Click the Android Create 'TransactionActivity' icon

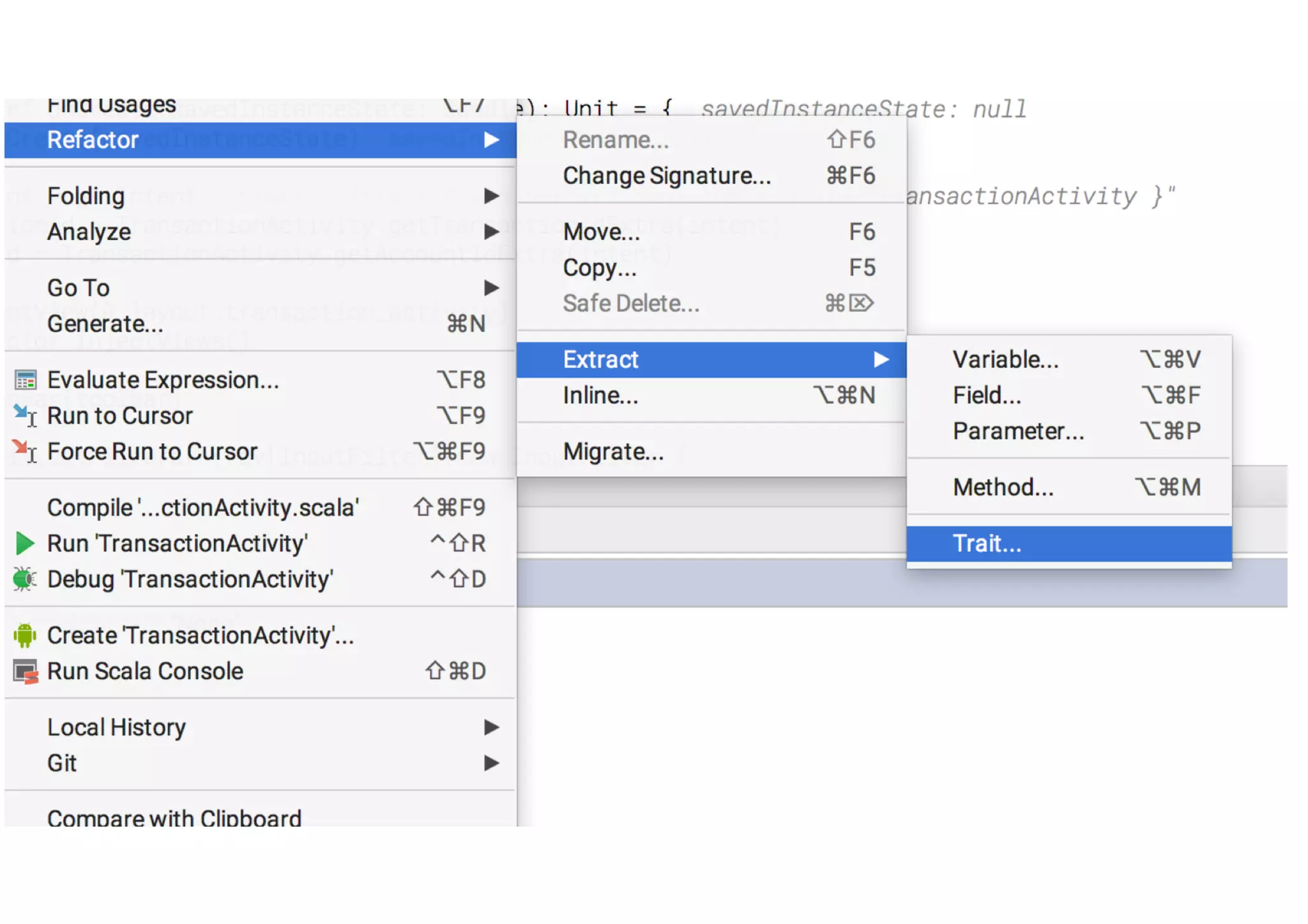[25, 635]
